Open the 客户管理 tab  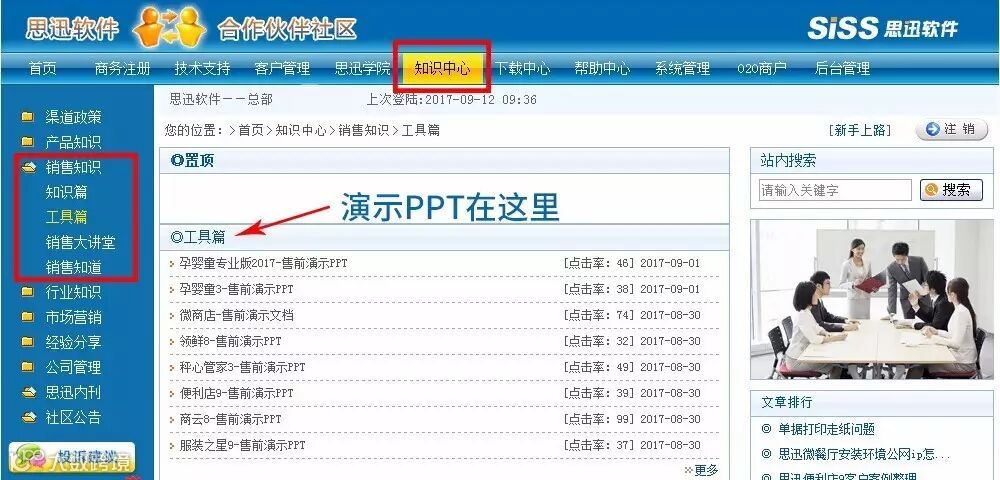282,68
